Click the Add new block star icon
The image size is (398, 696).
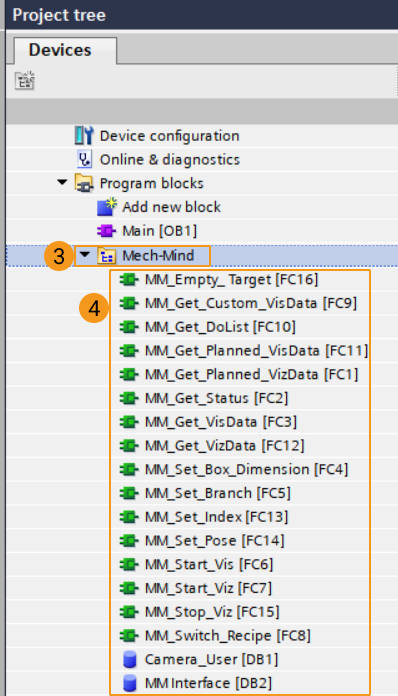pyautogui.click(x=107, y=207)
